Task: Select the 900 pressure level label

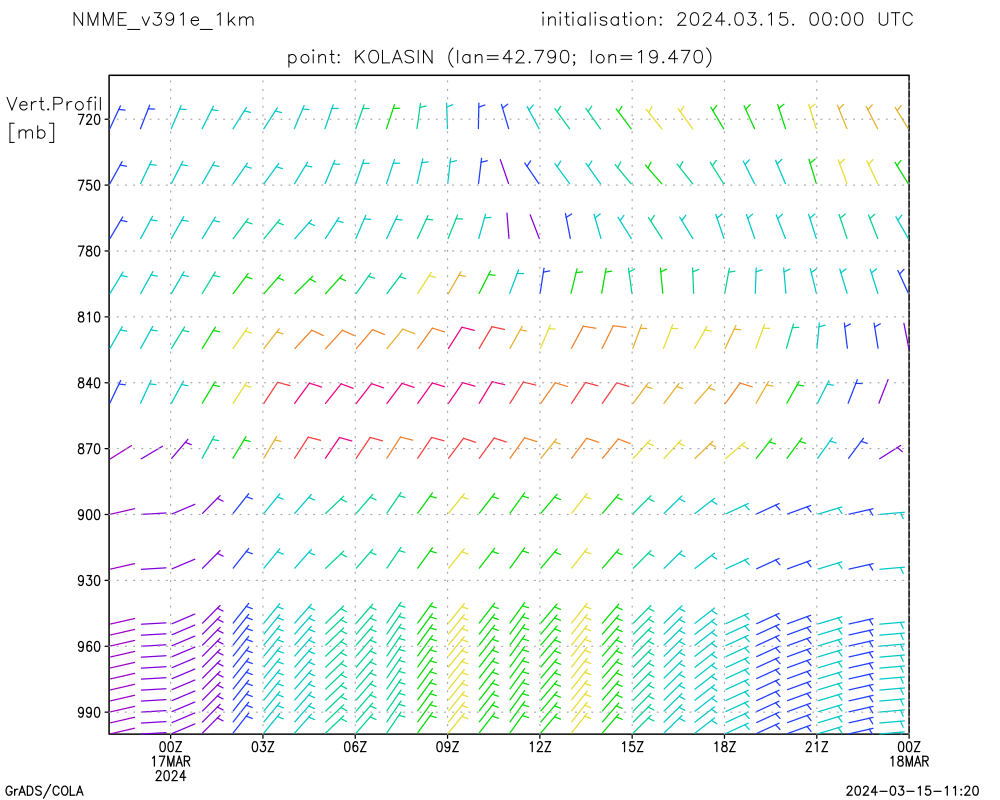Action: pyautogui.click(x=89, y=515)
